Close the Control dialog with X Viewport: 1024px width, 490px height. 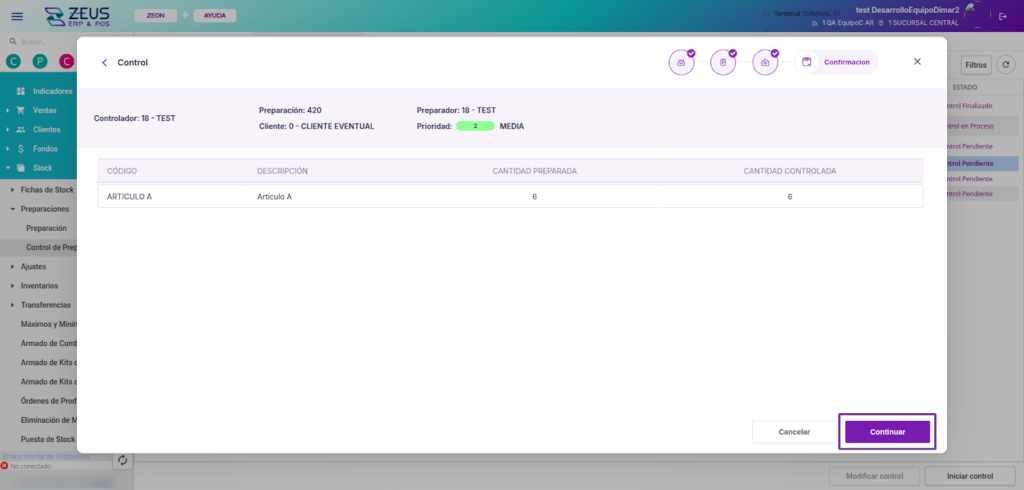point(917,62)
